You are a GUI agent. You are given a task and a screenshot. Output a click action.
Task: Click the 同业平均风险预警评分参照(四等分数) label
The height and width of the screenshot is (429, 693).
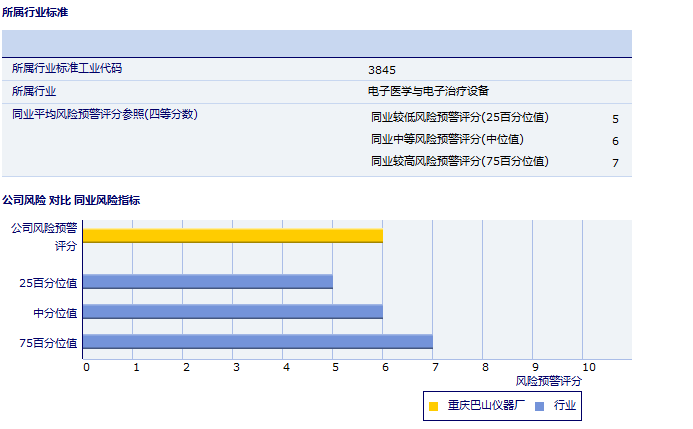click(105, 114)
